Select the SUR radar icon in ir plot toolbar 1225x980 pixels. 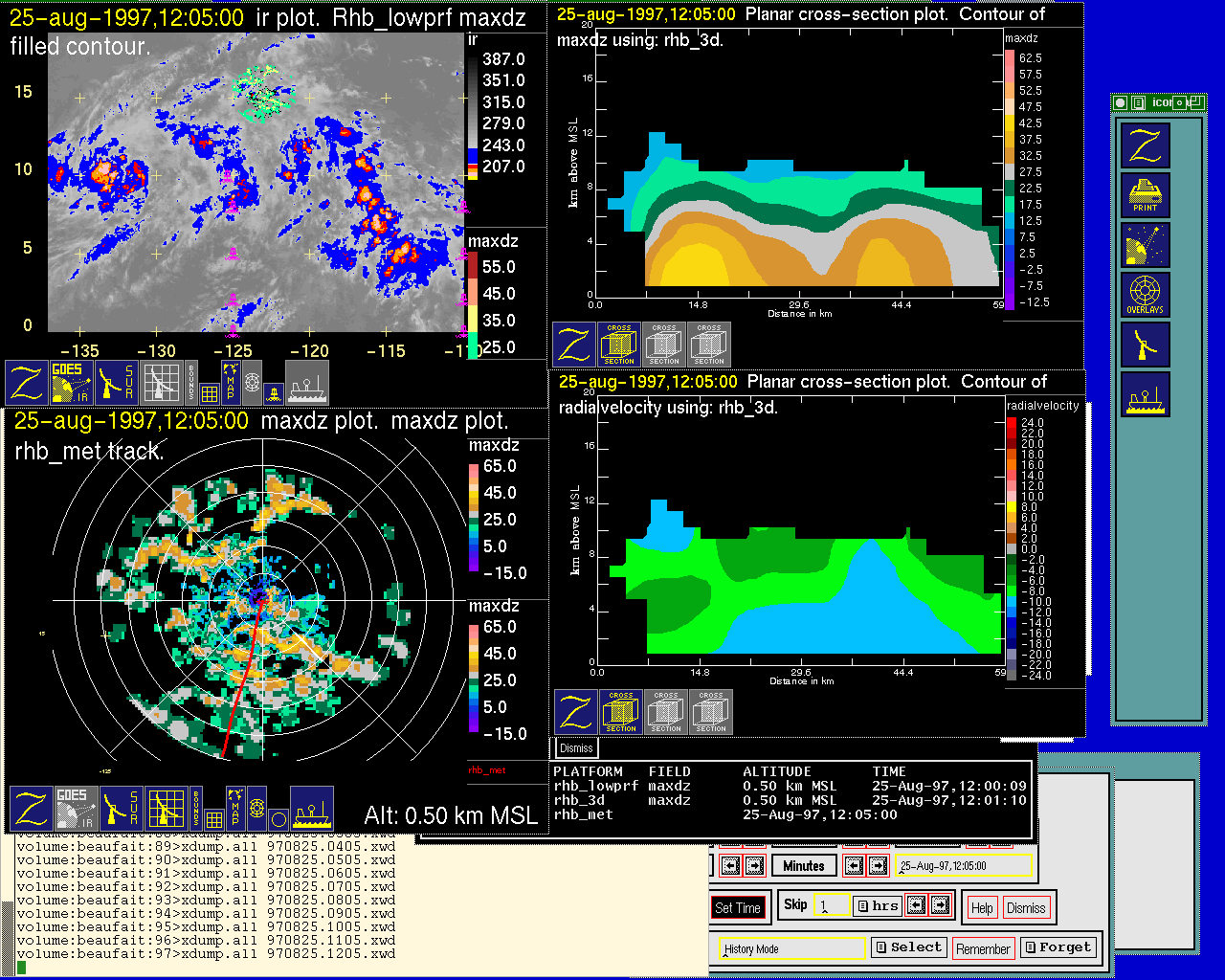tap(117, 382)
